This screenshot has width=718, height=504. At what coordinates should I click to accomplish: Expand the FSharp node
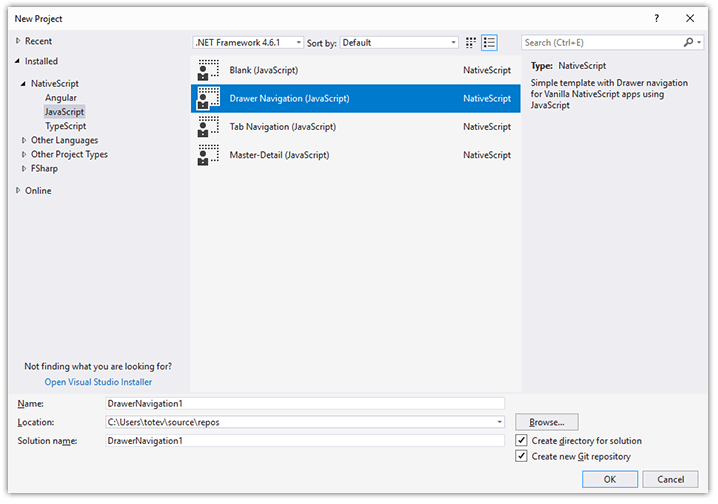(x=24, y=168)
